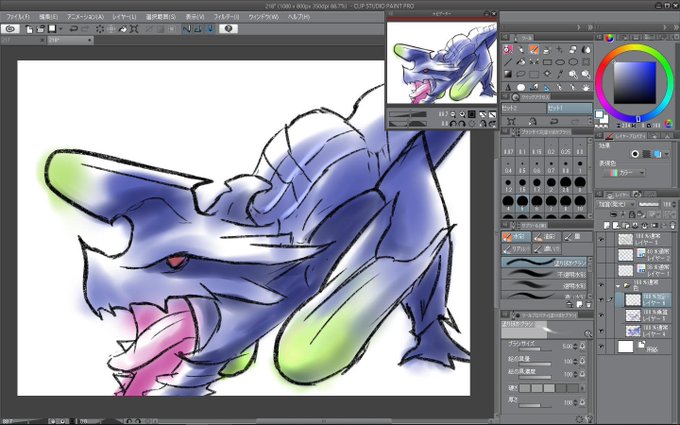Open save options dropdown arrow
Viewport: 680px width, 425px height.
(61, 29)
